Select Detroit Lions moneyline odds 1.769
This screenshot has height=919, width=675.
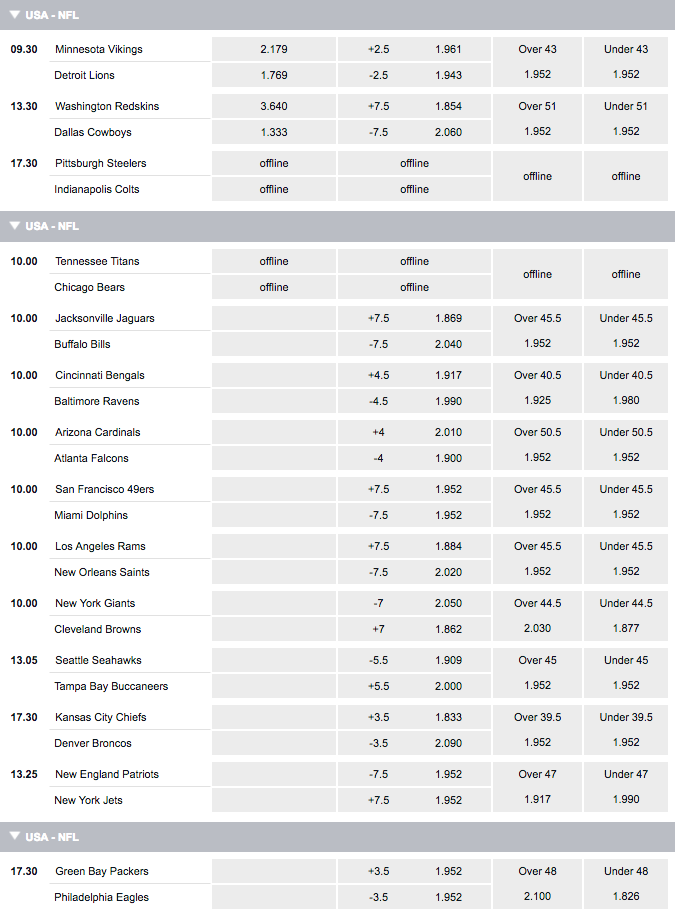274,75
